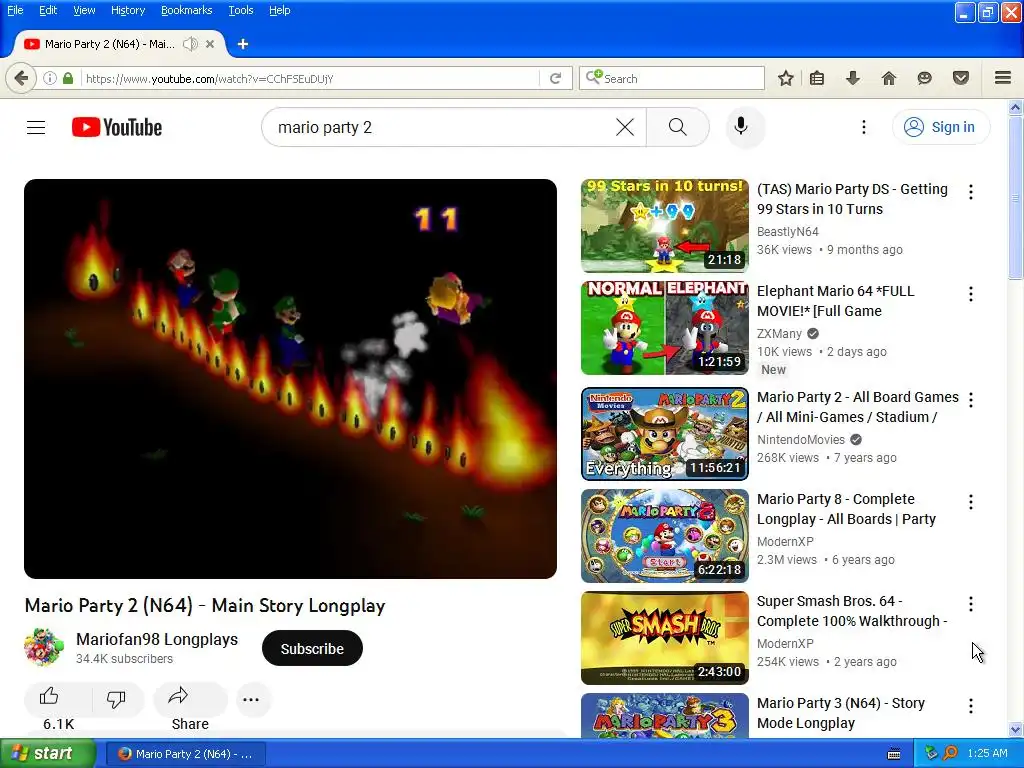
Task: Click the Mariofan98 Longplays channel avatar
Action: [44, 647]
